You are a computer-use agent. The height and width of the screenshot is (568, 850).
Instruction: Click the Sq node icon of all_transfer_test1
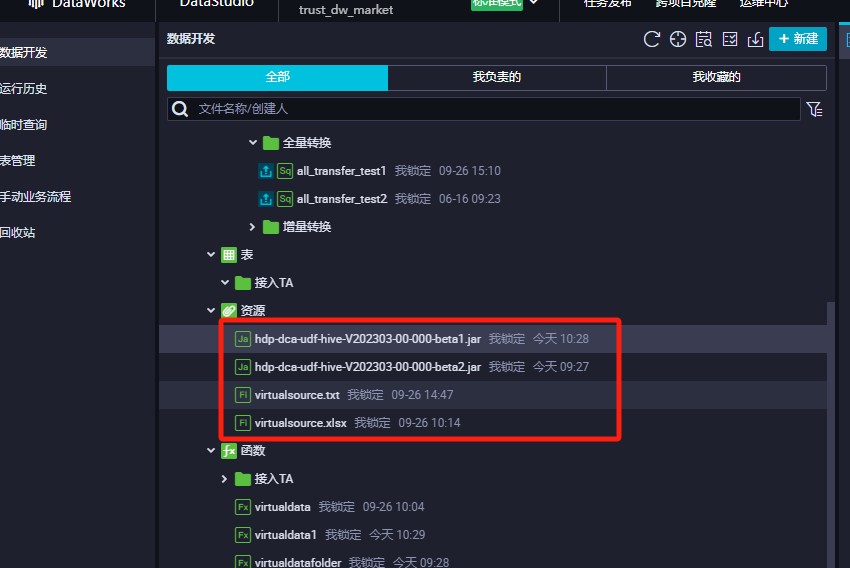(x=285, y=171)
